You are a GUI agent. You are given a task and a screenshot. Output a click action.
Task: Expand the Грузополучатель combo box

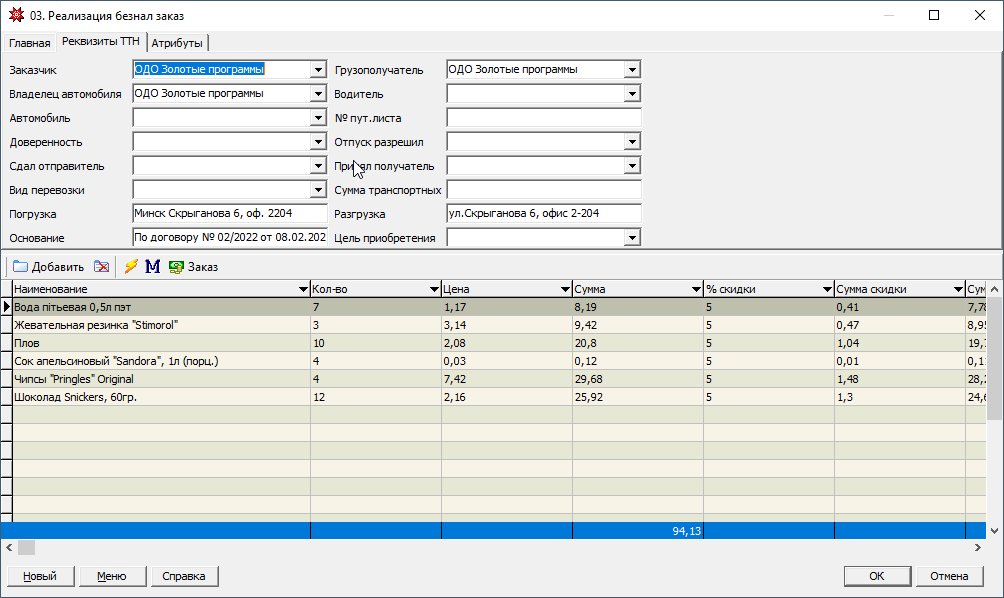coord(631,70)
